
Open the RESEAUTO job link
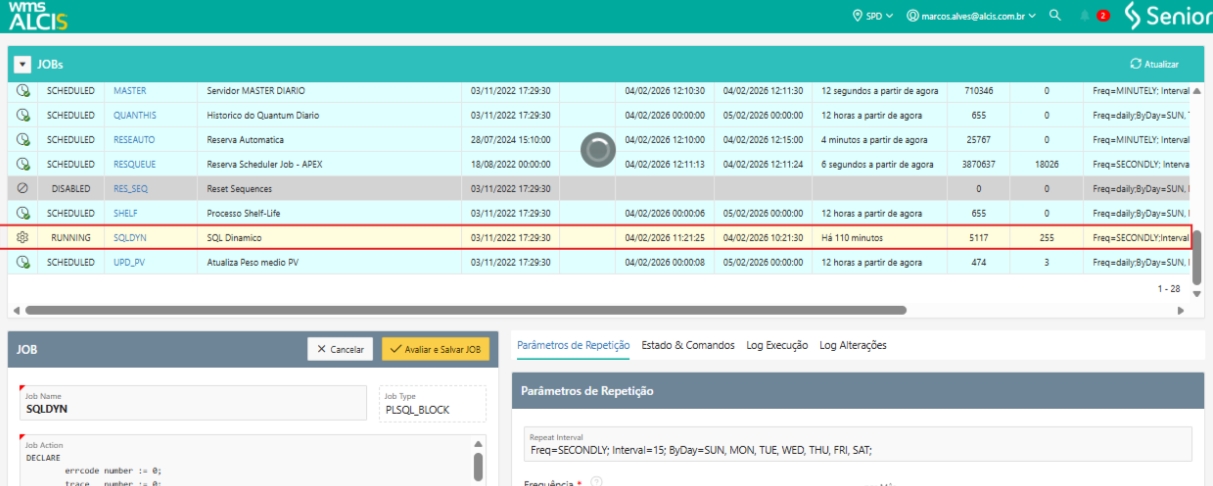pyautogui.click(x=134, y=140)
